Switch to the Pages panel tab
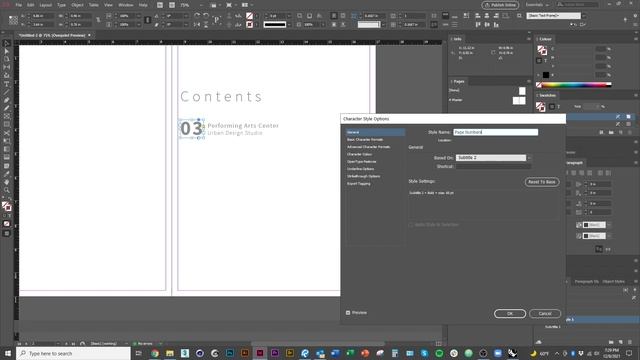Screen dimensions: 640x360 pyautogui.click(x=458, y=82)
